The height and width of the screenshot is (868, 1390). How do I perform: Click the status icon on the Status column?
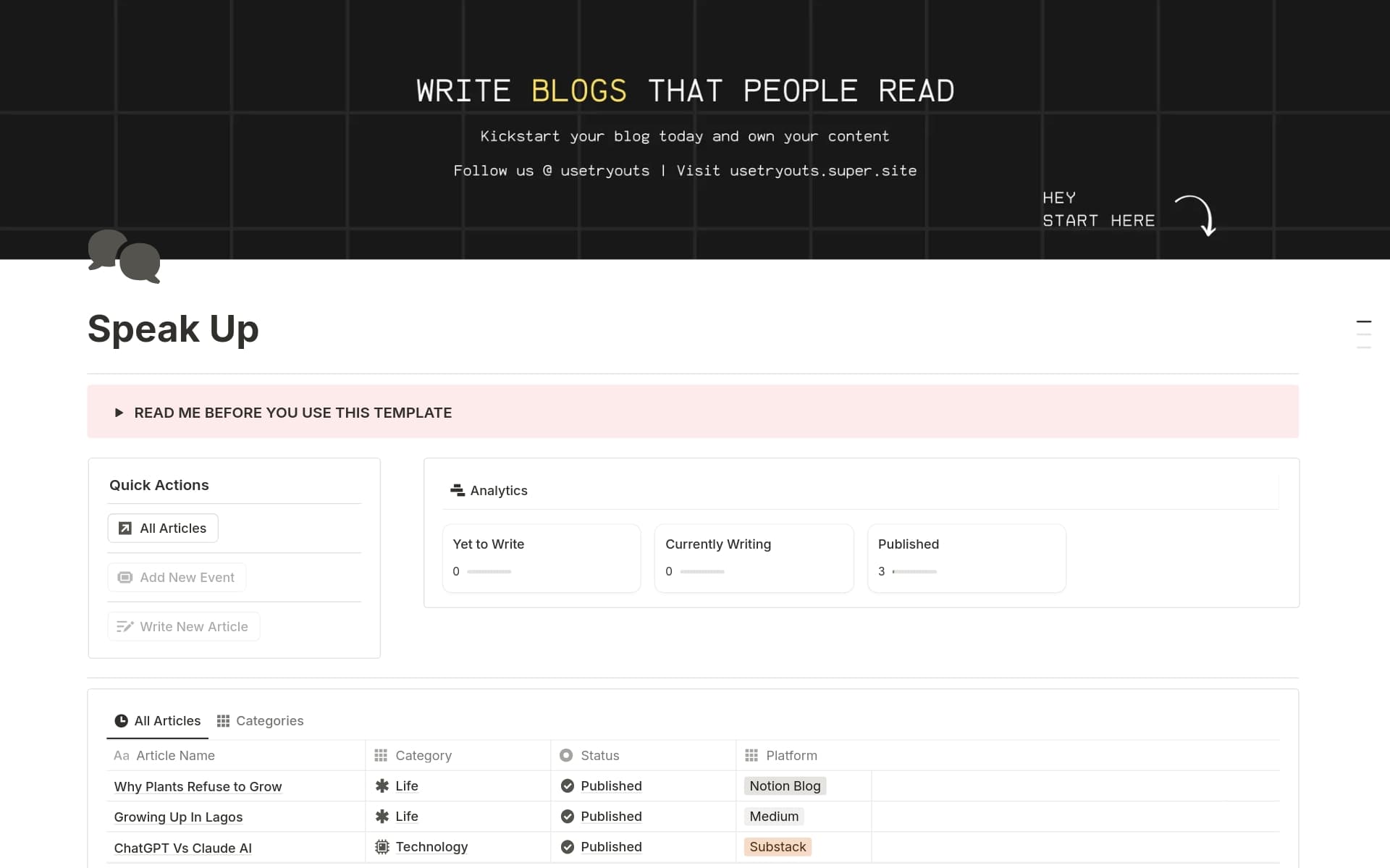[566, 755]
